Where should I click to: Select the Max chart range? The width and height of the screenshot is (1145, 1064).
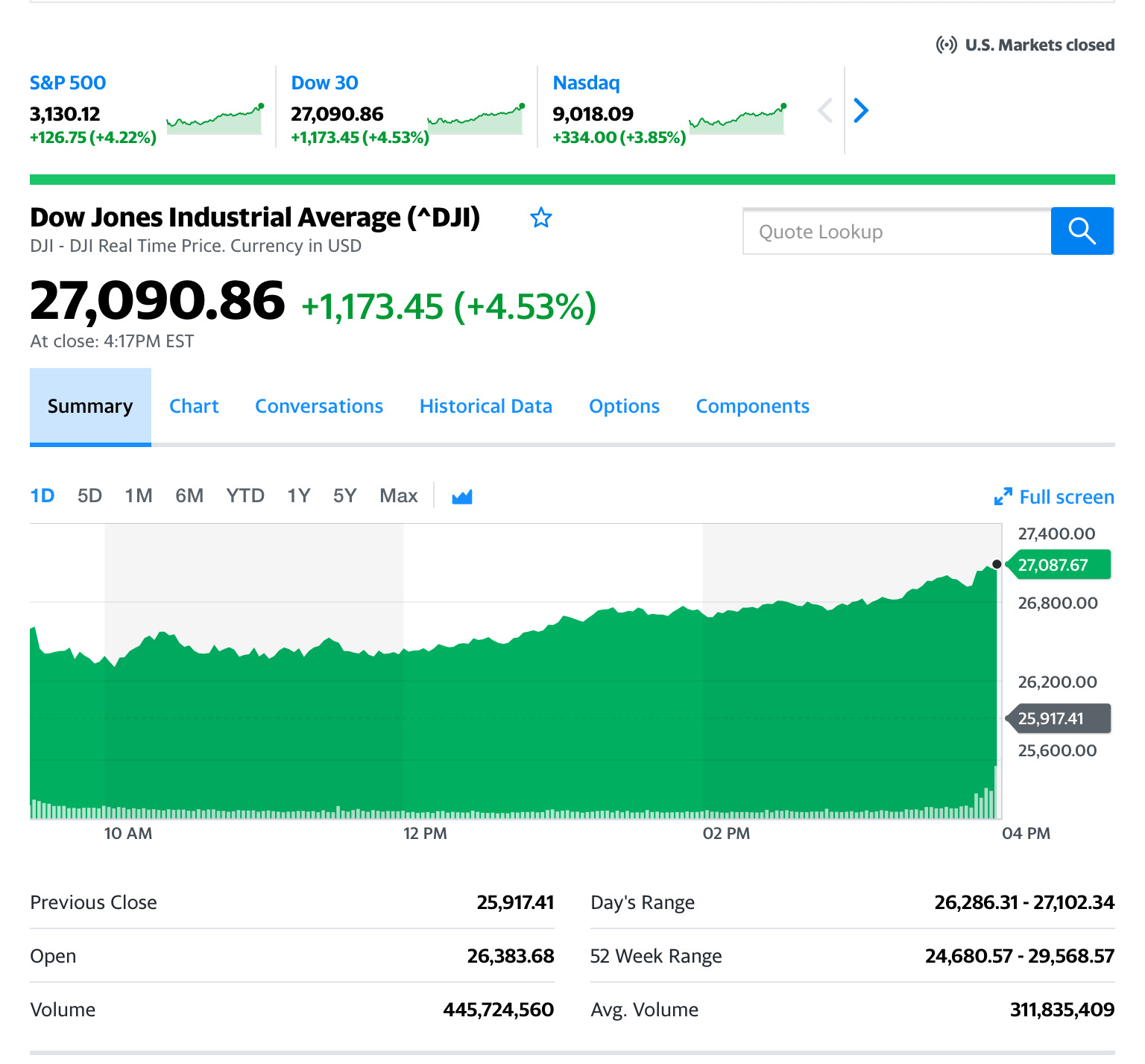click(399, 496)
